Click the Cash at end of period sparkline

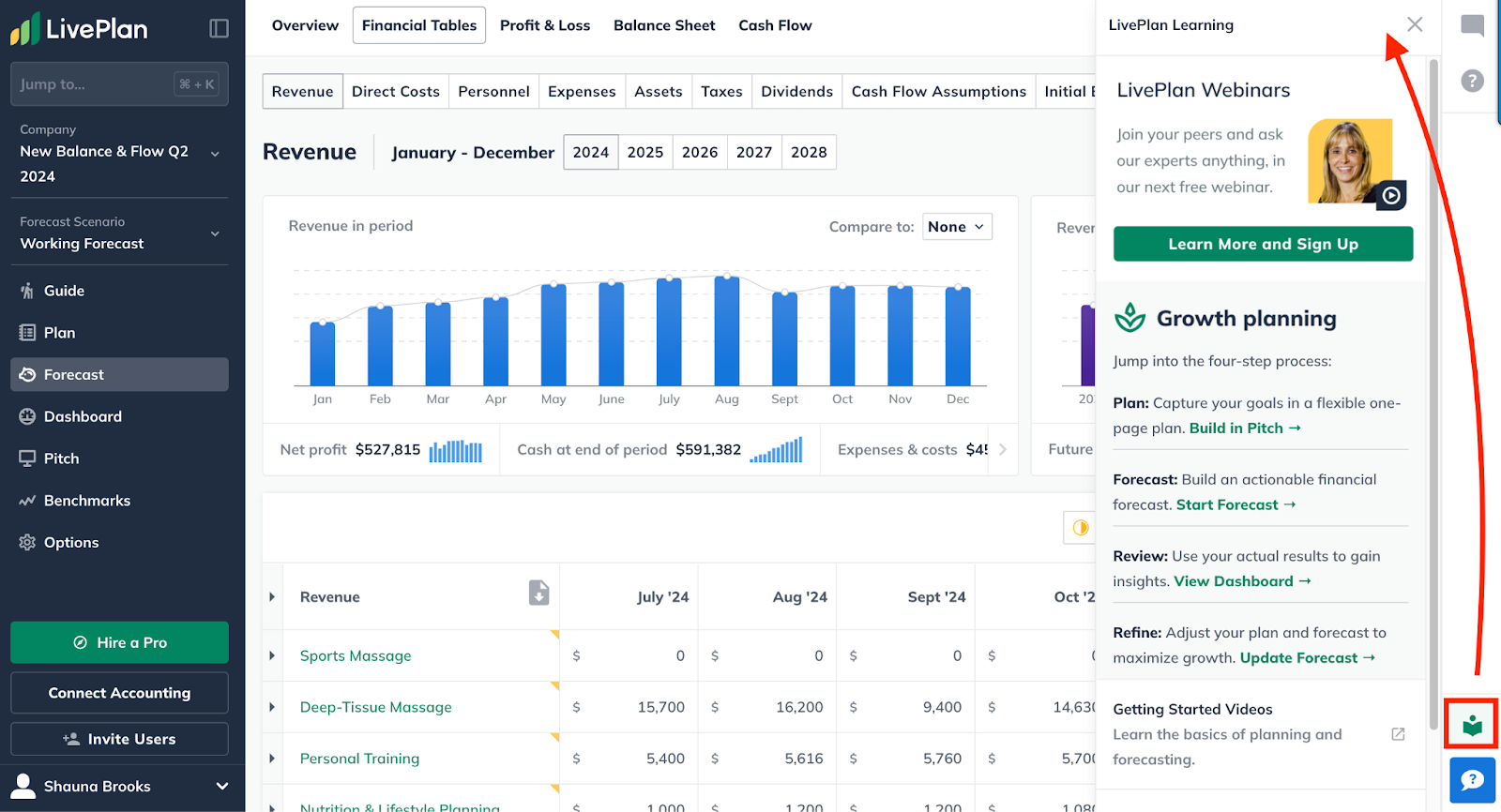[x=776, y=450]
